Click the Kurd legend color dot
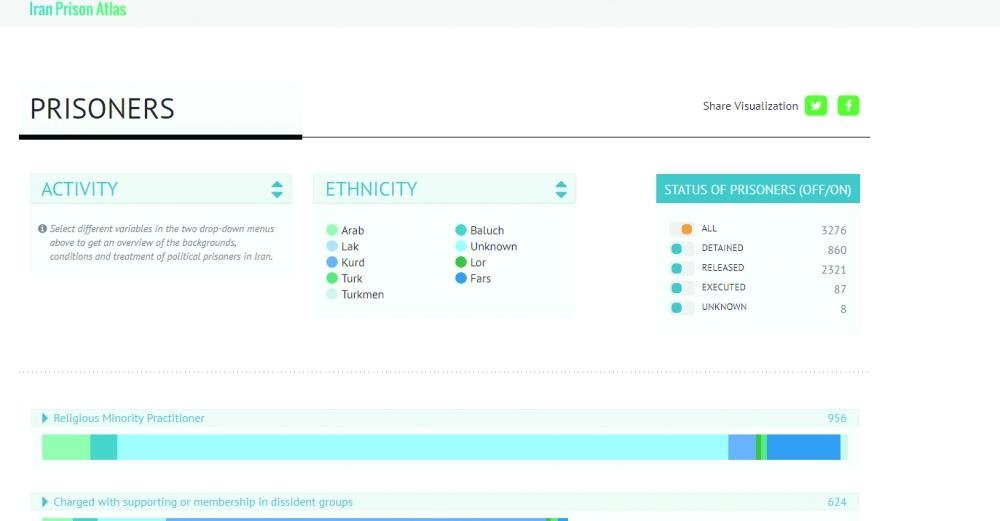Viewport: 1000px width, 521px height. pos(332,263)
